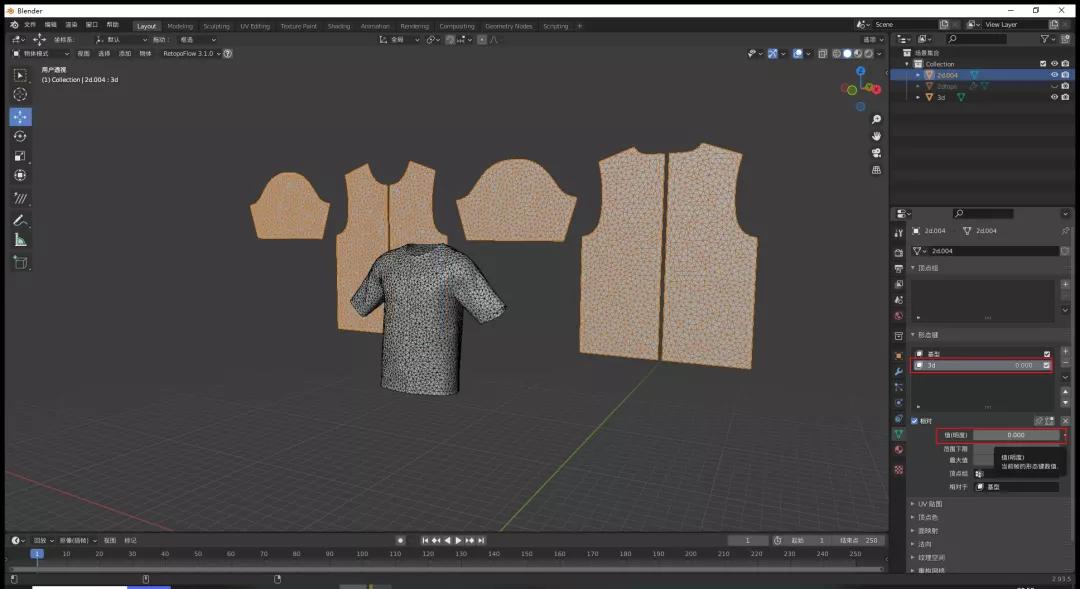The height and width of the screenshot is (589, 1080).
Task: Hide the 3d object in the outliner
Action: (x=1053, y=97)
